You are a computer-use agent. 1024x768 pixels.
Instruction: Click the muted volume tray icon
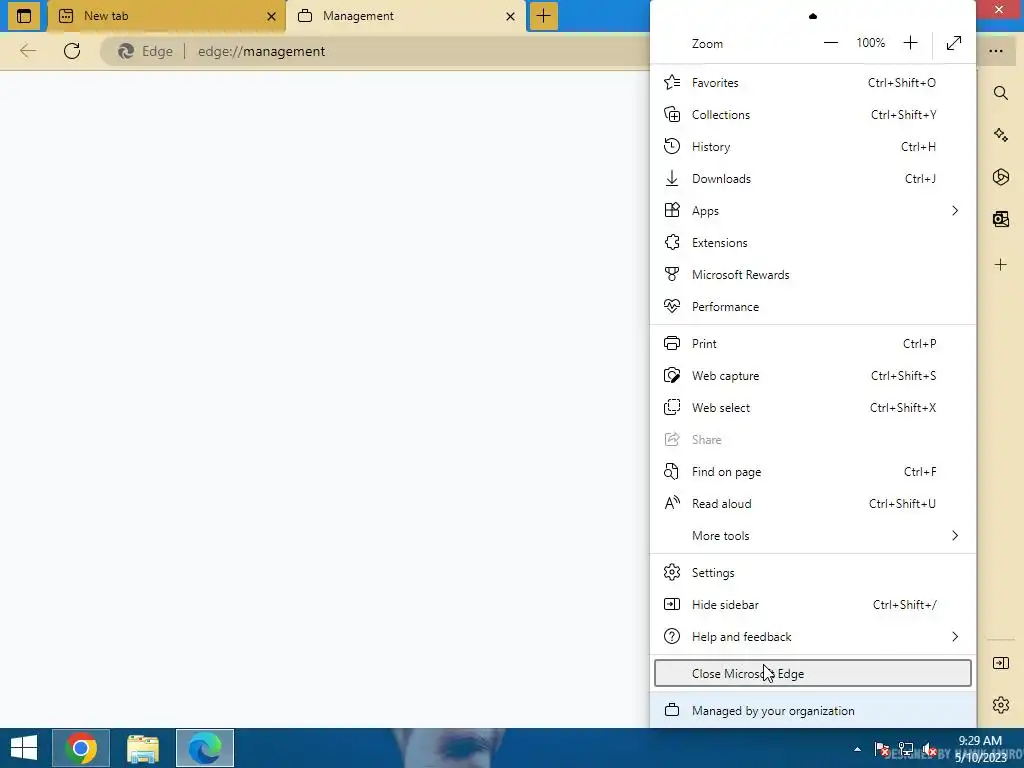930,749
